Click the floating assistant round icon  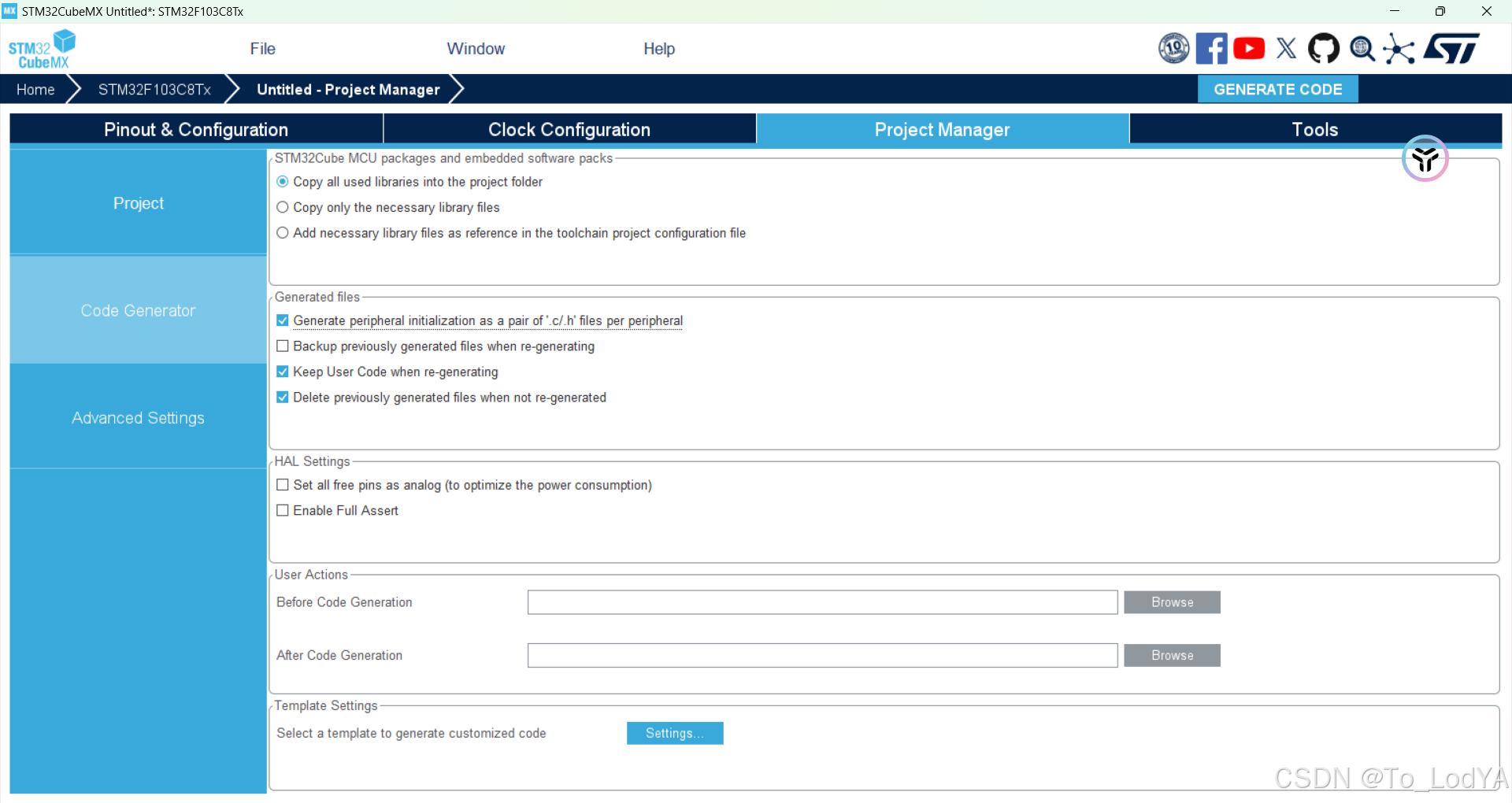pyautogui.click(x=1425, y=159)
